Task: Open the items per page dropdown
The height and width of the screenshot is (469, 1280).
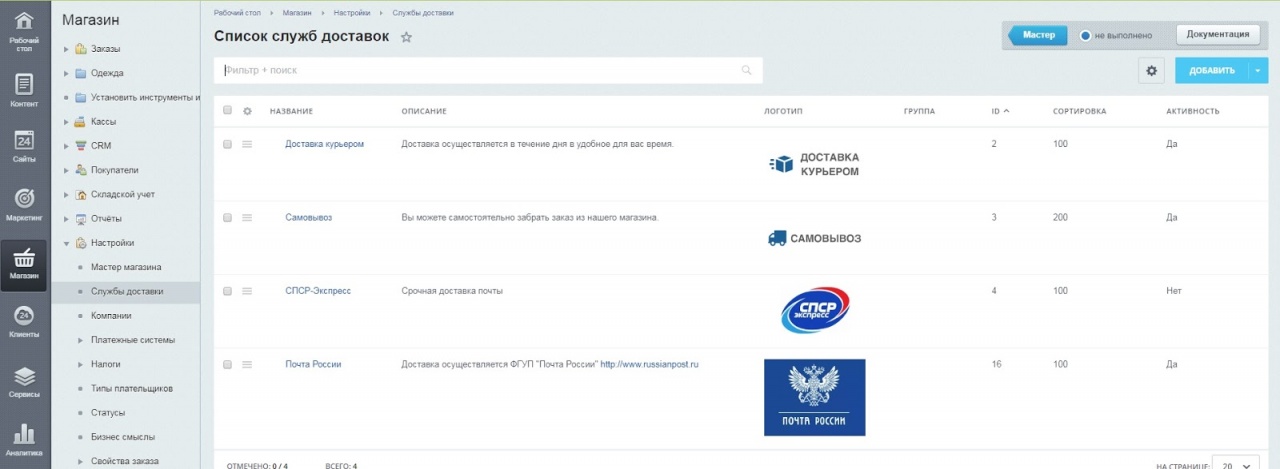Action: (x=1236, y=466)
